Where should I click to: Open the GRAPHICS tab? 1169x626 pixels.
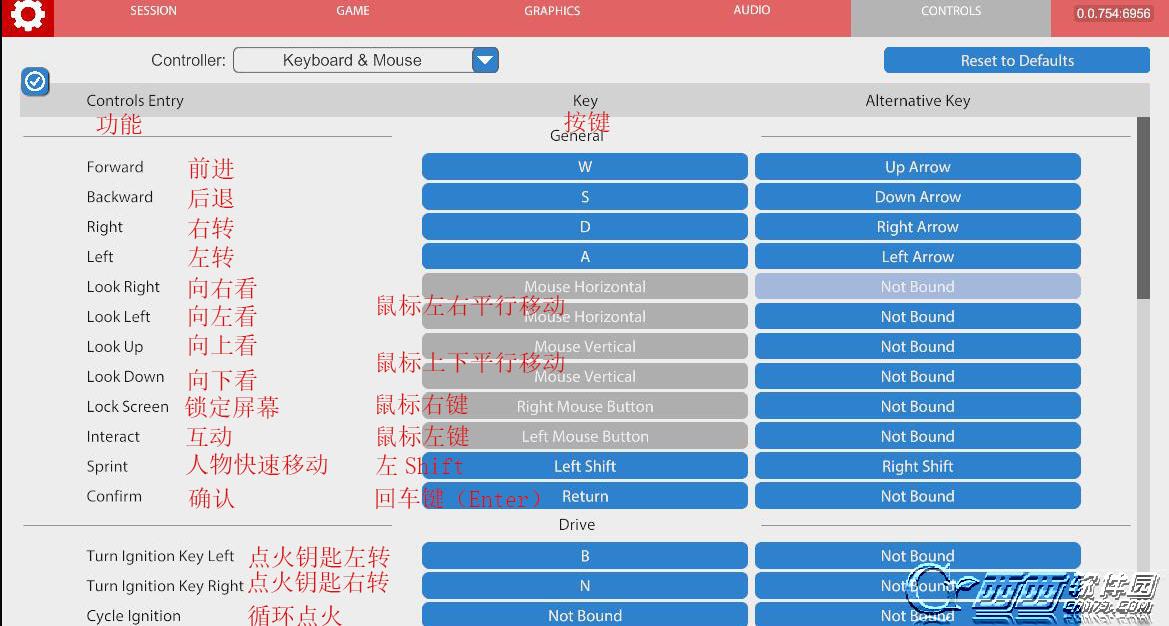coord(552,11)
